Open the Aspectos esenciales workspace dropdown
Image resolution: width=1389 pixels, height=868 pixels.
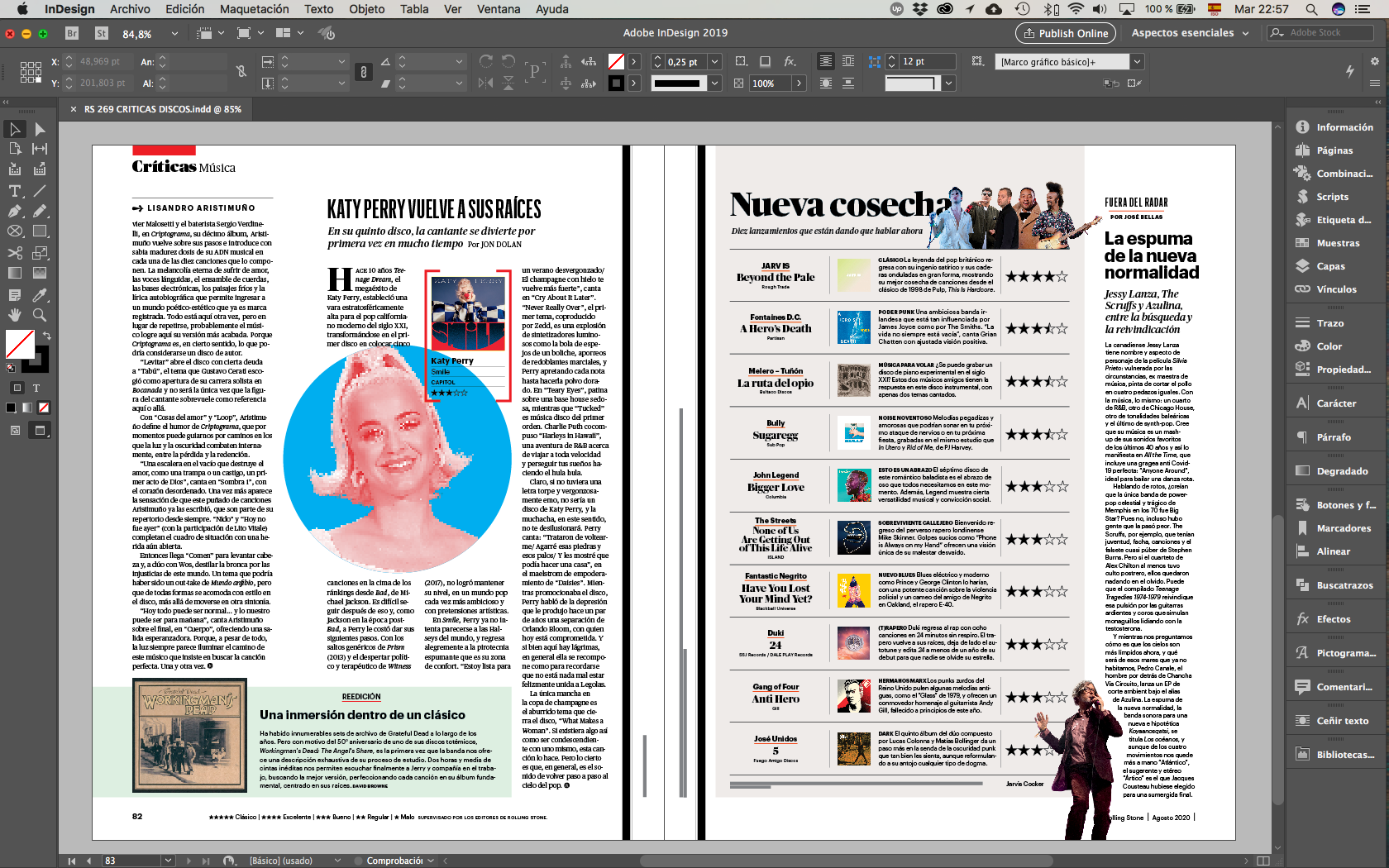pos(1191,33)
